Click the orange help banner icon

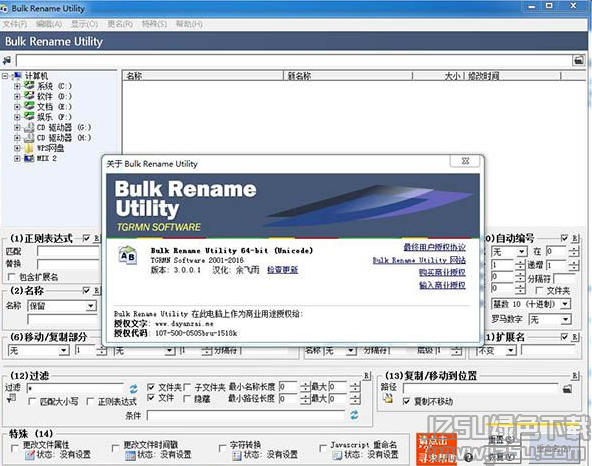pyautogui.click(x=436, y=449)
